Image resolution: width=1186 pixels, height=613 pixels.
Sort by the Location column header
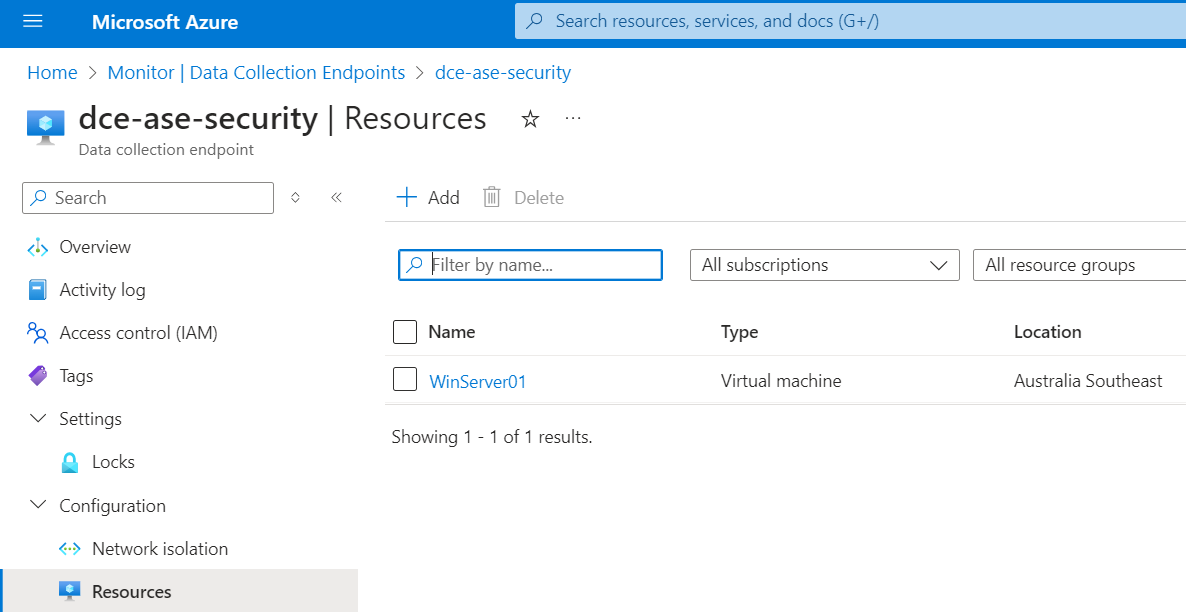pyautogui.click(x=1048, y=331)
